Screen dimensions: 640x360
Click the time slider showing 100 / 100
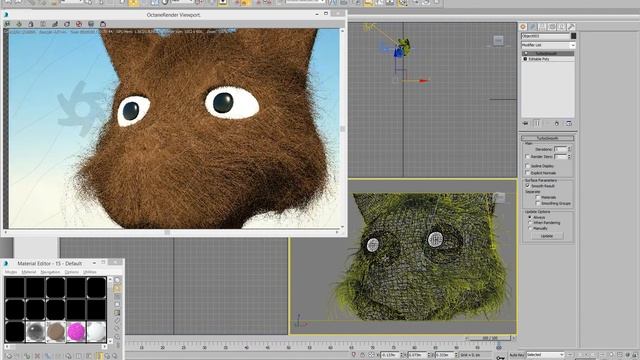tap(490, 338)
